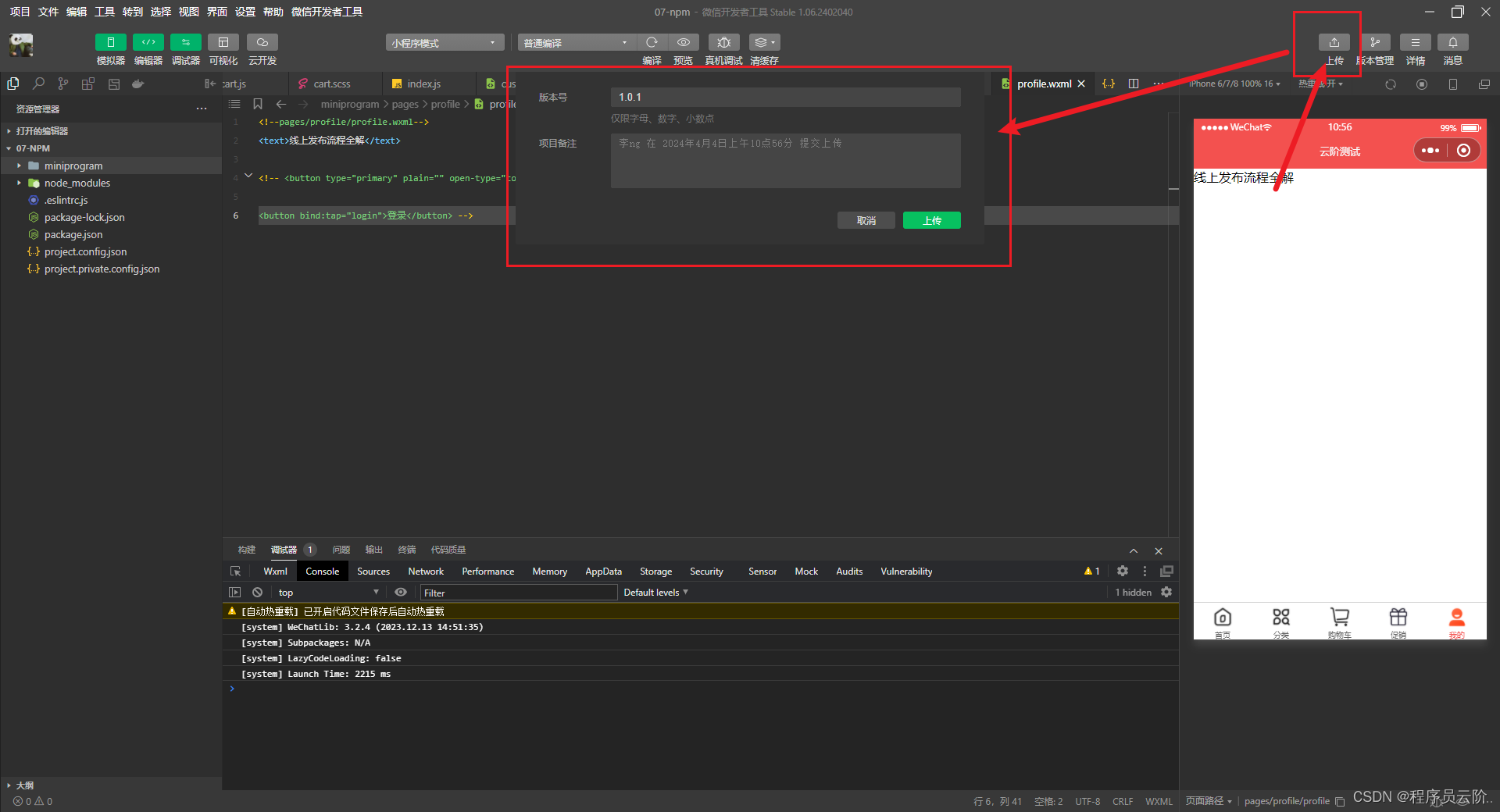Toggle live expression eye in console

[401, 593]
